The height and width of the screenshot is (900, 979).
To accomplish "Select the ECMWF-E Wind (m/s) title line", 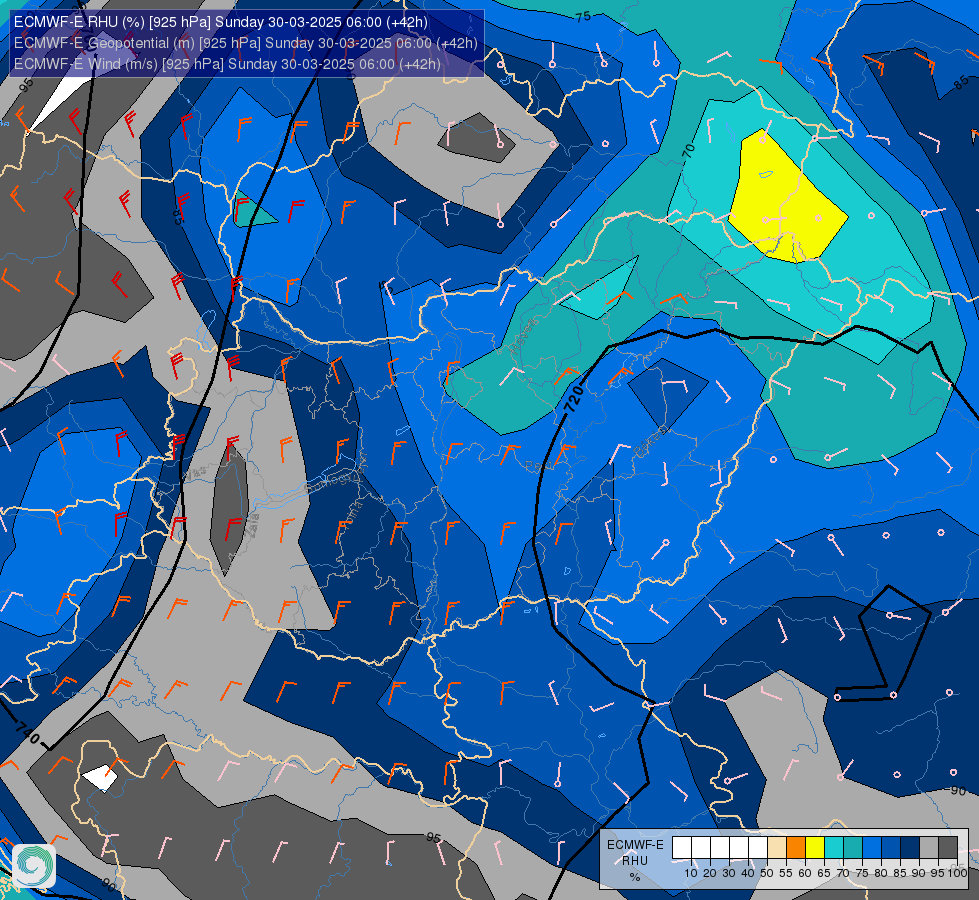I will (x=227, y=64).
